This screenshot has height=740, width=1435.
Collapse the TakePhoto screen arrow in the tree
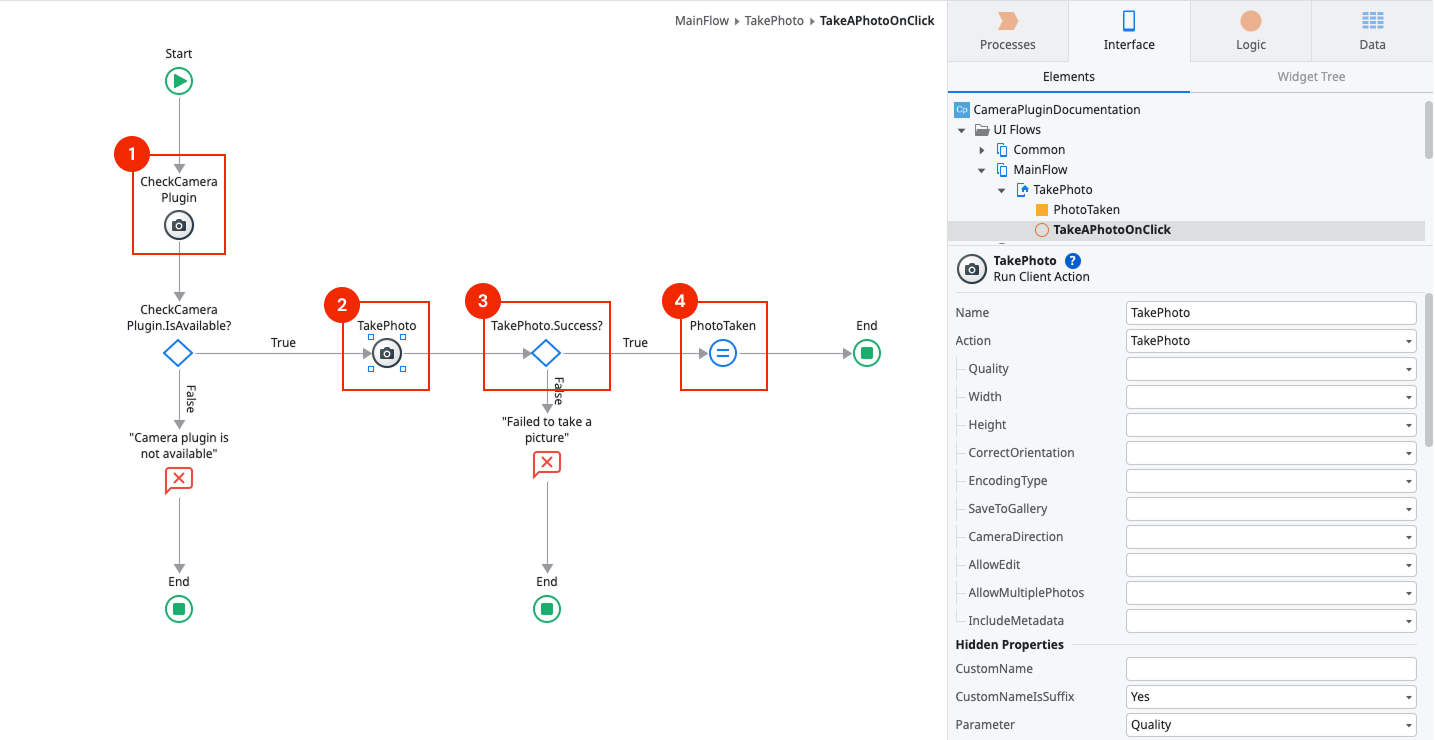click(1002, 190)
